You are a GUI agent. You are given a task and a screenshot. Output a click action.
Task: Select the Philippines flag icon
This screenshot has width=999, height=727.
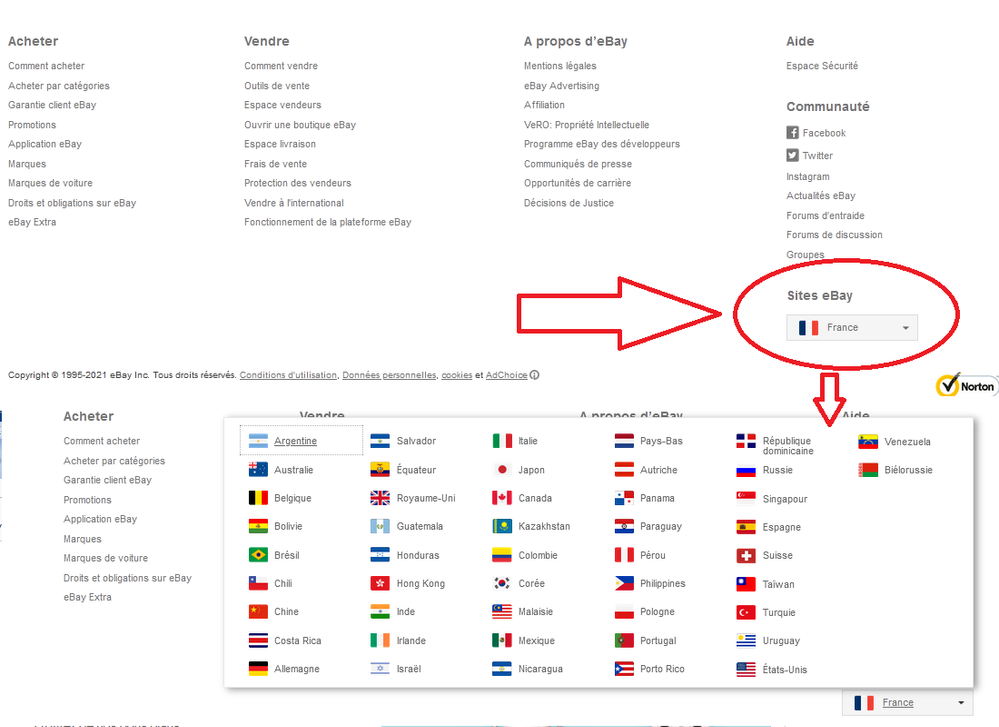[x=624, y=583]
